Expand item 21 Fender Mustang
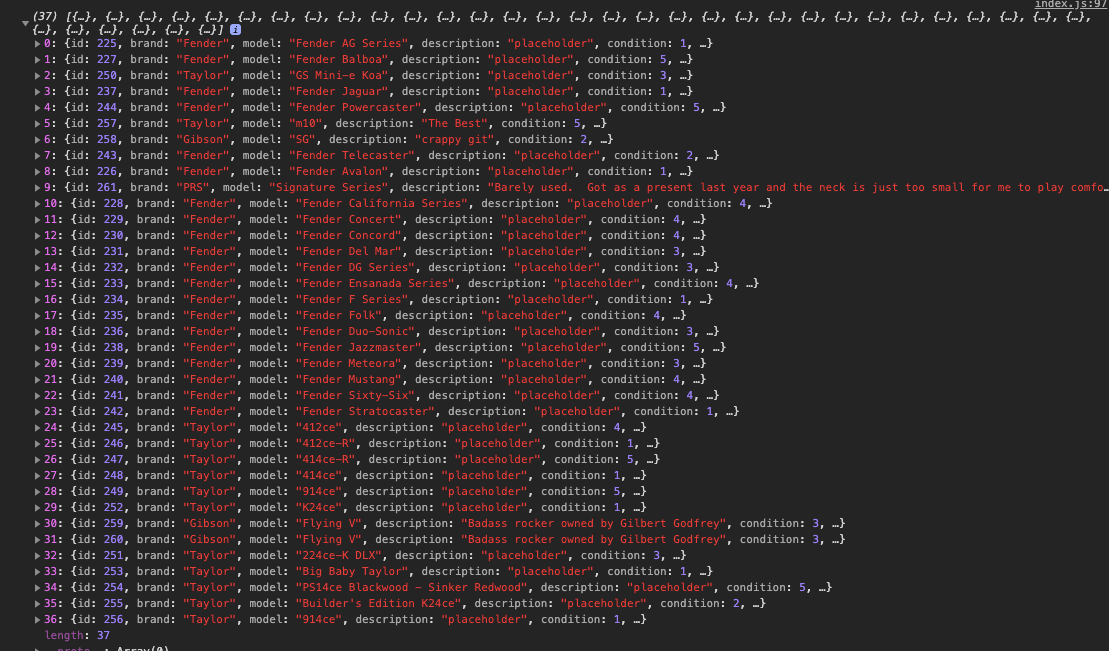1109x651 pixels. click(37, 380)
